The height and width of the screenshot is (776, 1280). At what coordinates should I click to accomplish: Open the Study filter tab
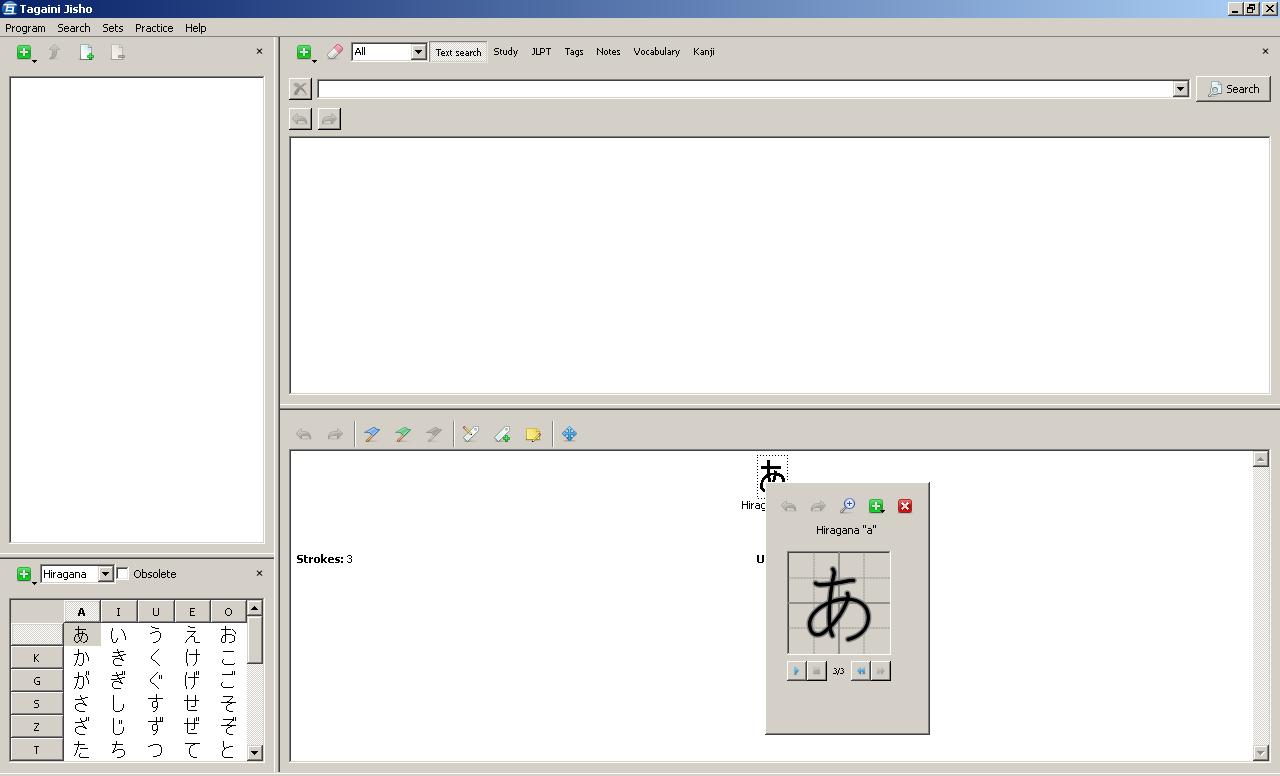(505, 52)
